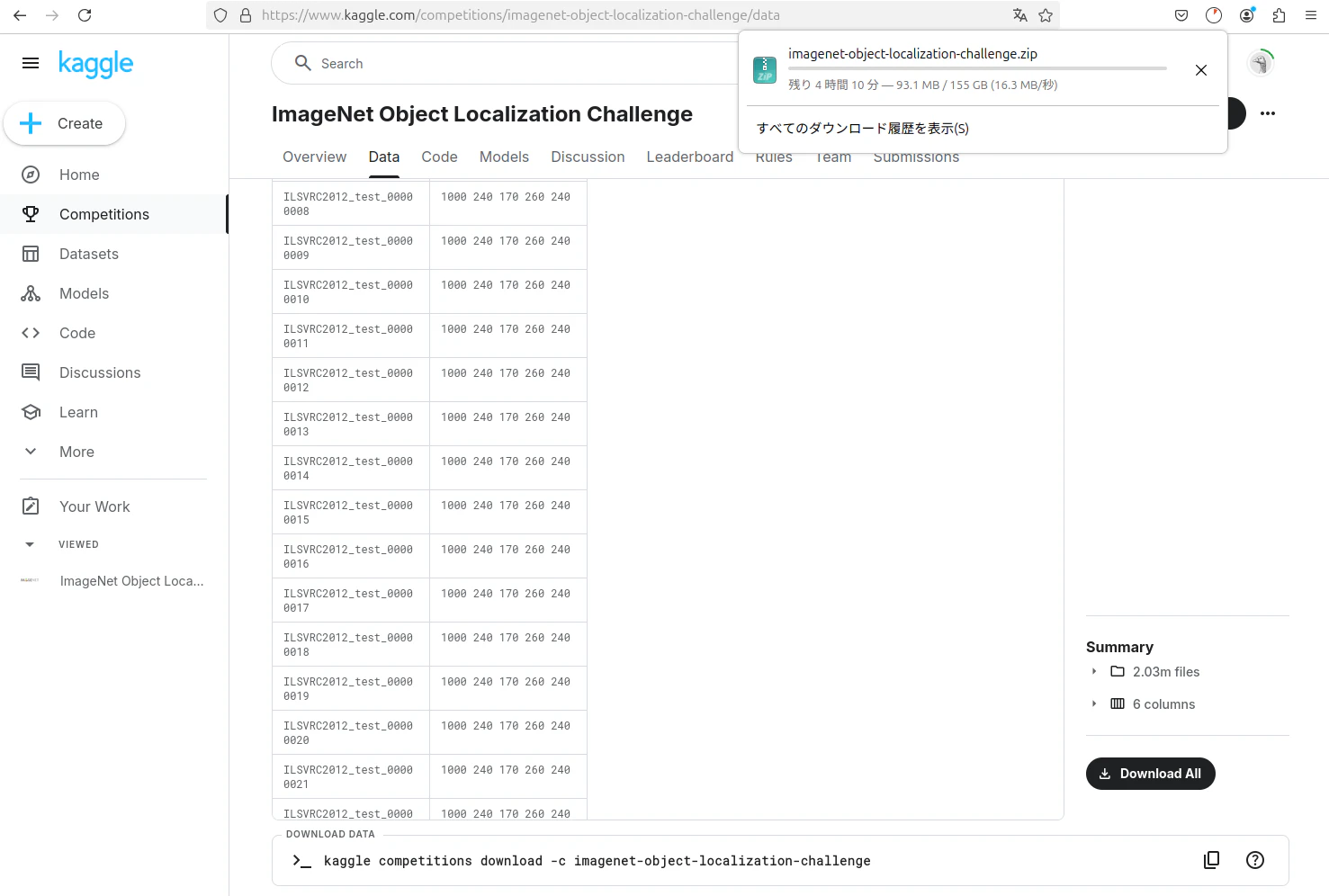Expand the 6 columns summary
The height and width of the screenshot is (896, 1329).
tap(1094, 704)
